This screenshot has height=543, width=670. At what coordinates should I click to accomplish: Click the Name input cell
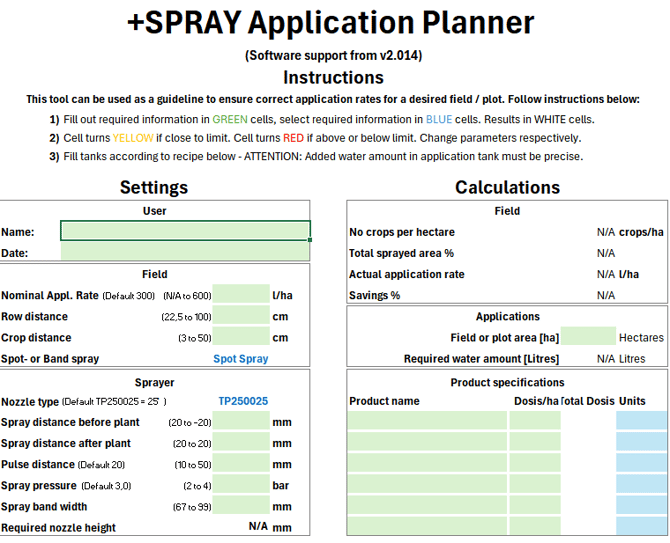185,231
